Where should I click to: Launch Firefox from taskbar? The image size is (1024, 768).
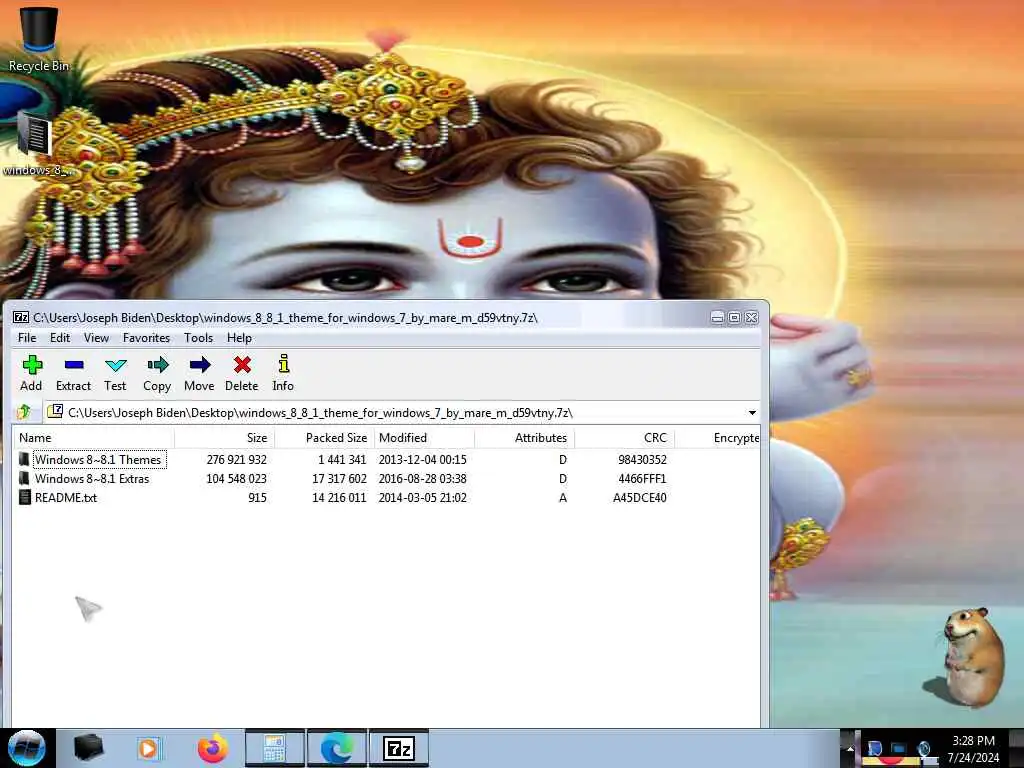pos(213,748)
